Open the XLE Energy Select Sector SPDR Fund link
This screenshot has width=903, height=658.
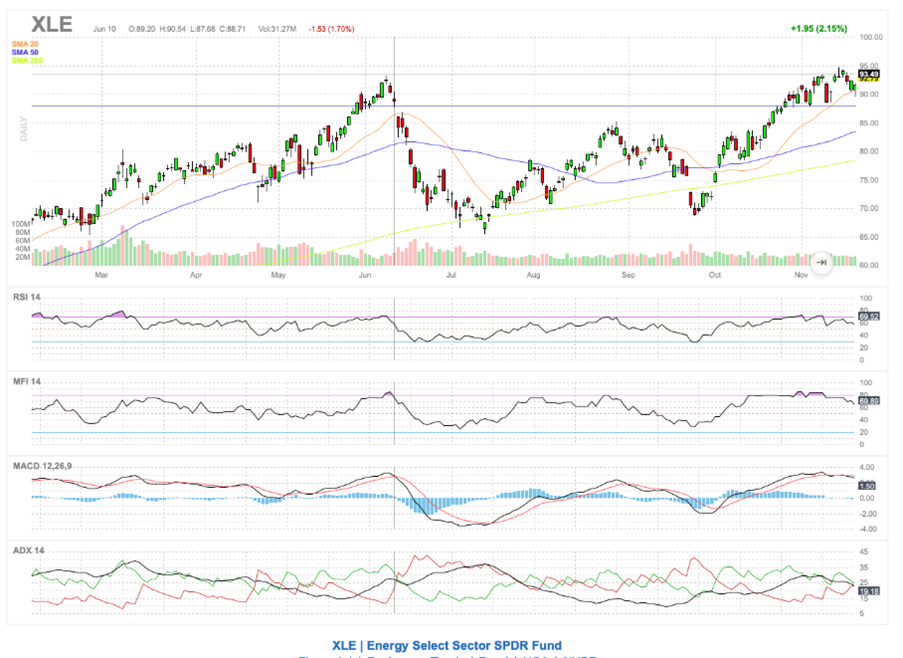point(447,646)
